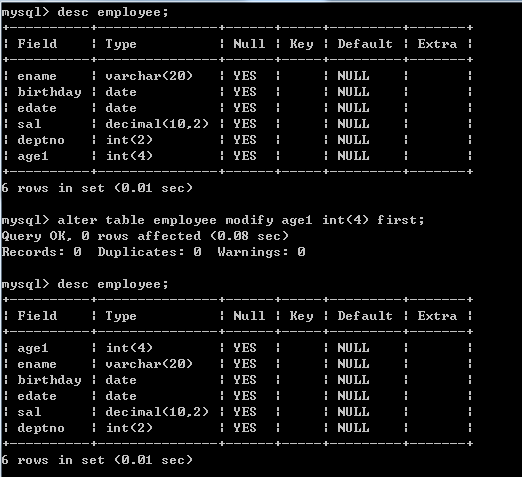This screenshot has width=522, height=477.
Task: Click 'deptno' field in the second table
Action: click(x=41, y=428)
